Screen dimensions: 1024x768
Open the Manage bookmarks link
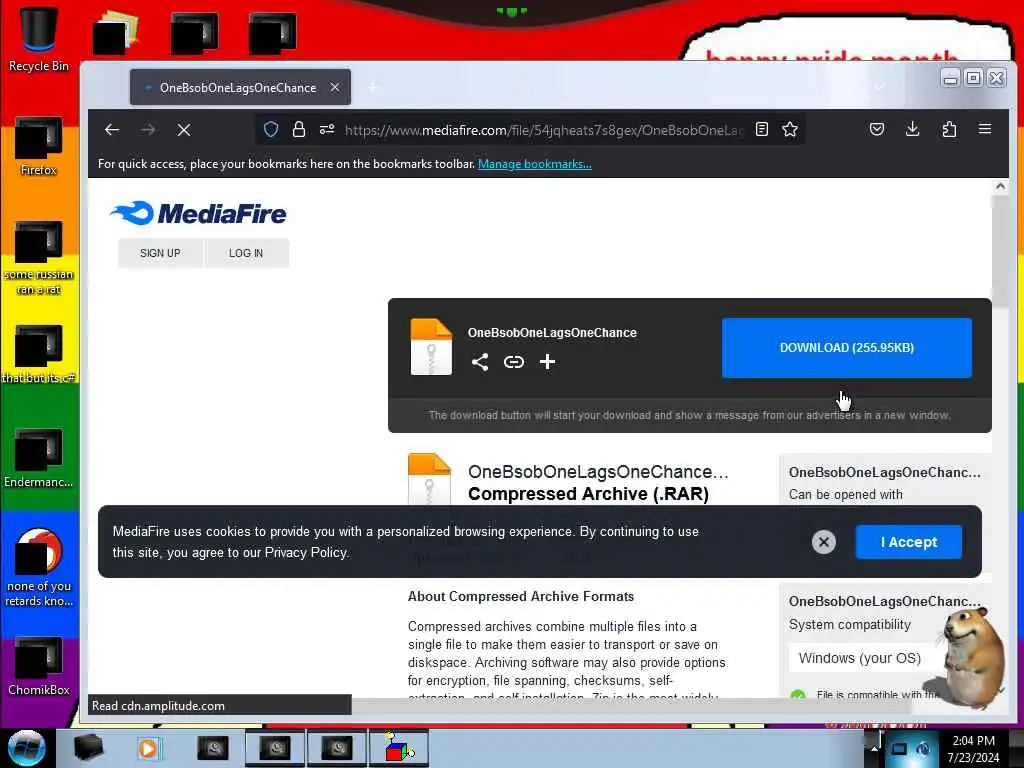535,164
